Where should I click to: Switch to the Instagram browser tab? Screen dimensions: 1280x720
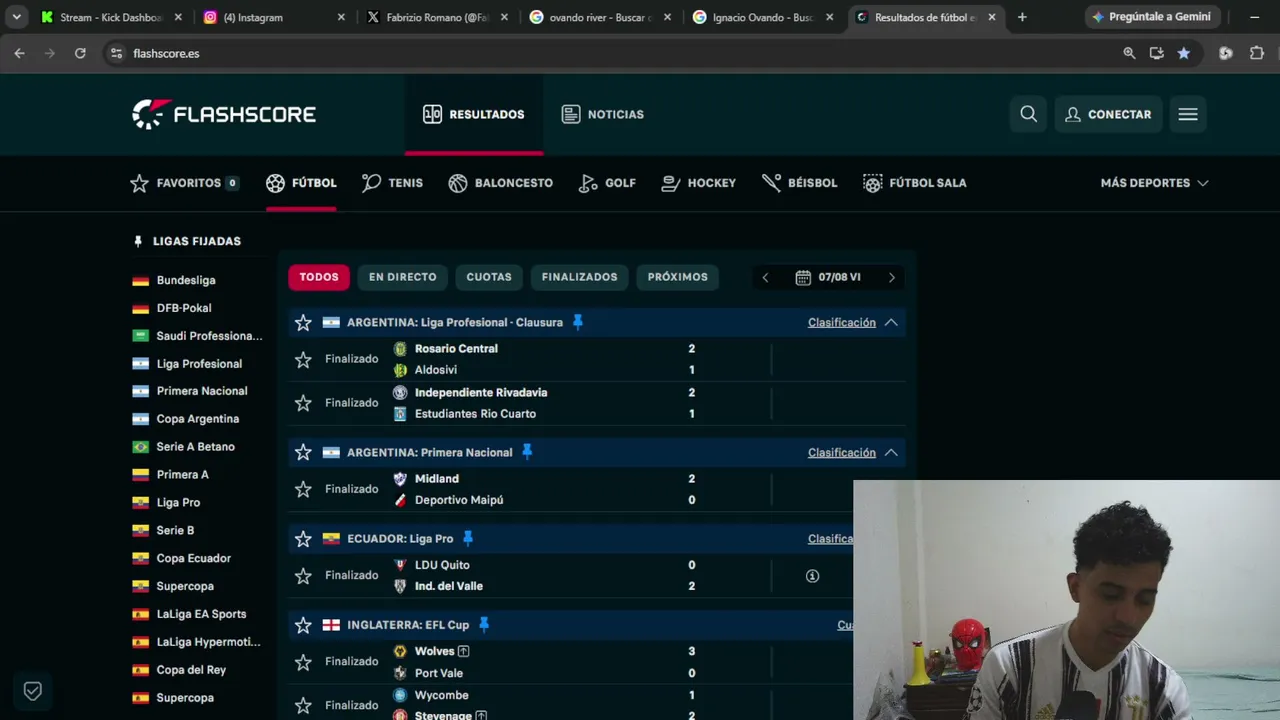click(x=273, y=17)
